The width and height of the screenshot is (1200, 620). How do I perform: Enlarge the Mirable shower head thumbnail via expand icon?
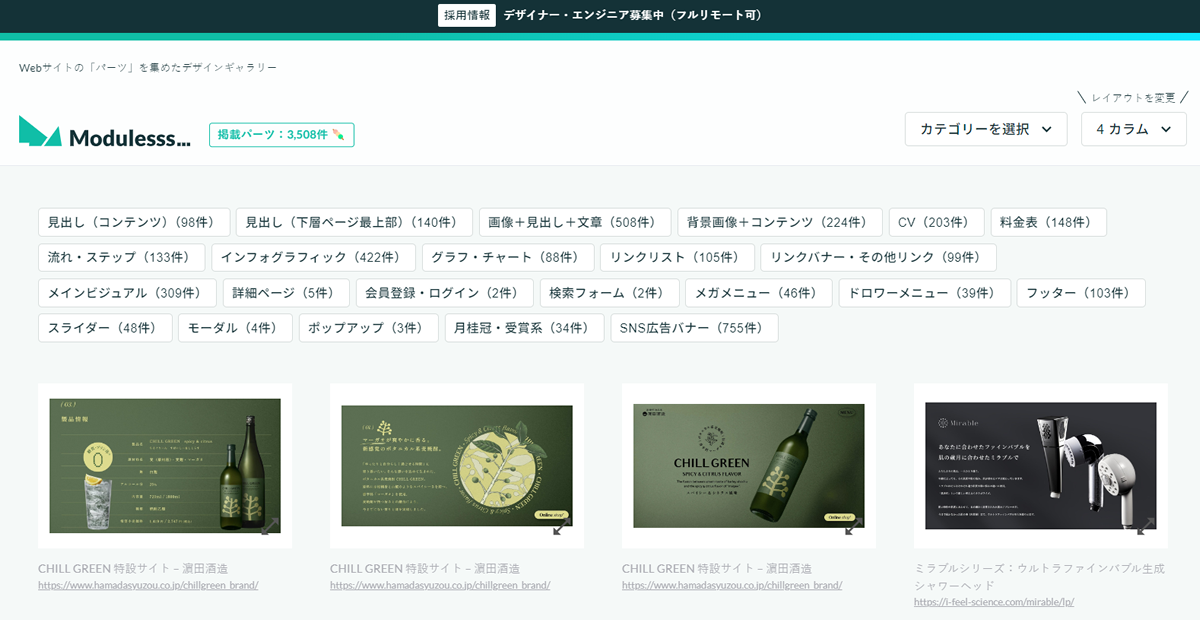coord(1146,526)
